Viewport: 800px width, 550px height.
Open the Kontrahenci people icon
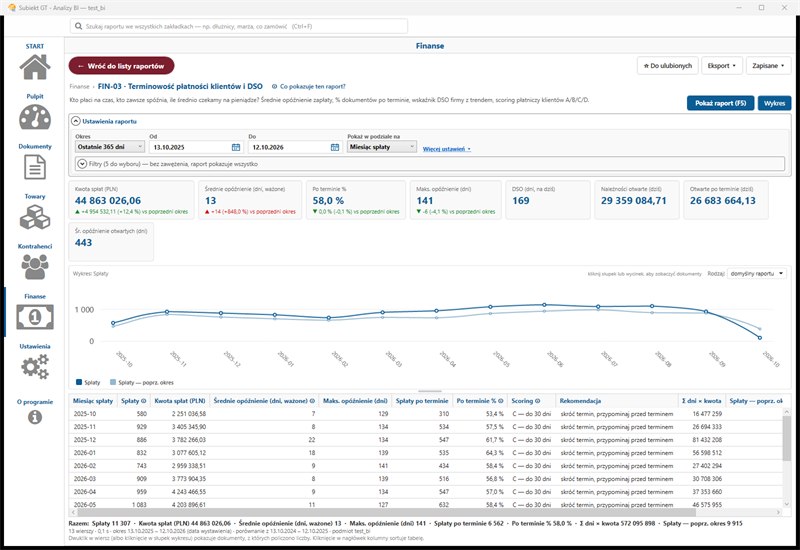coord(35,267)
